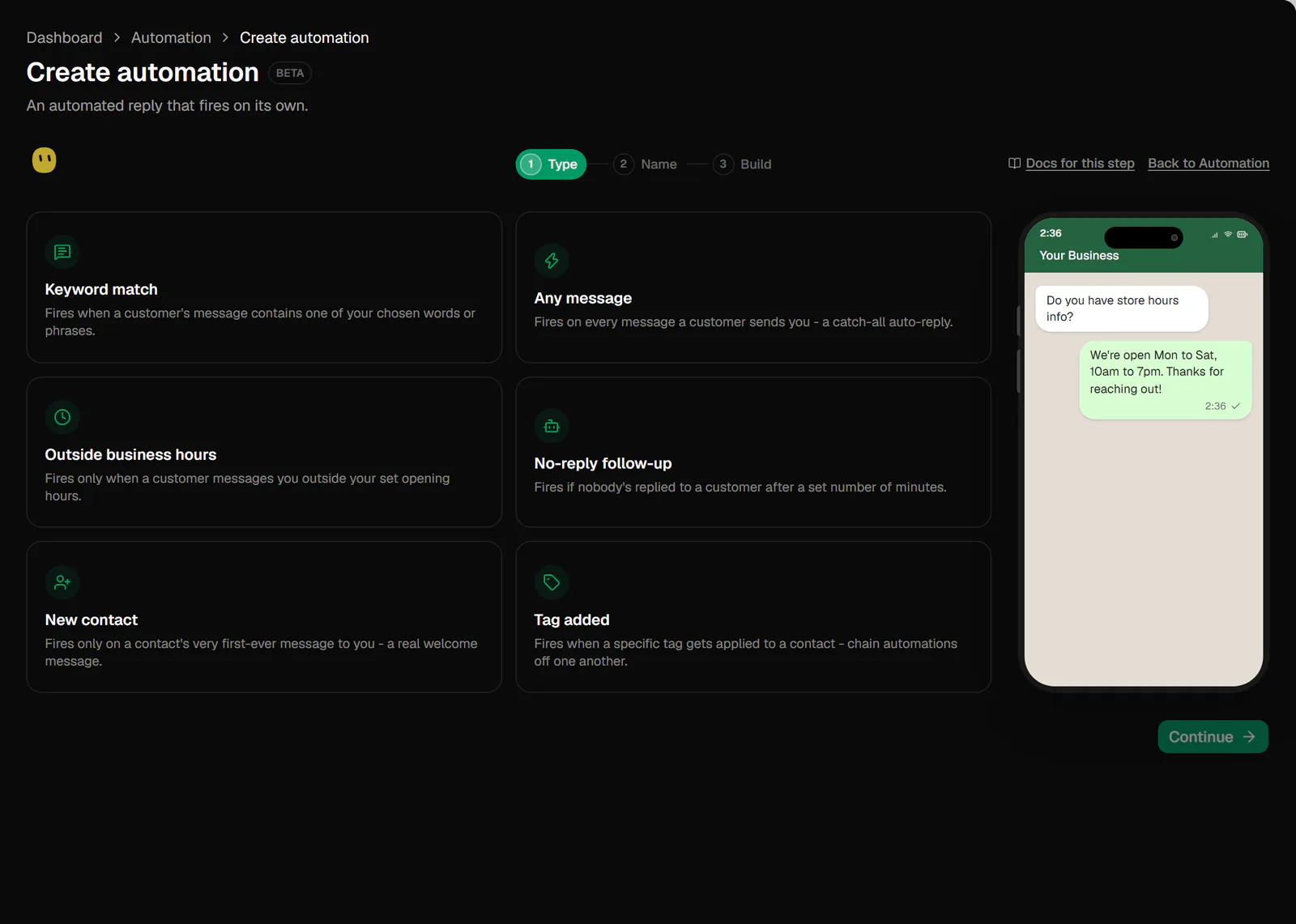Choose the No-reply follow-up card
The image size is (1296, 924).
753,452
